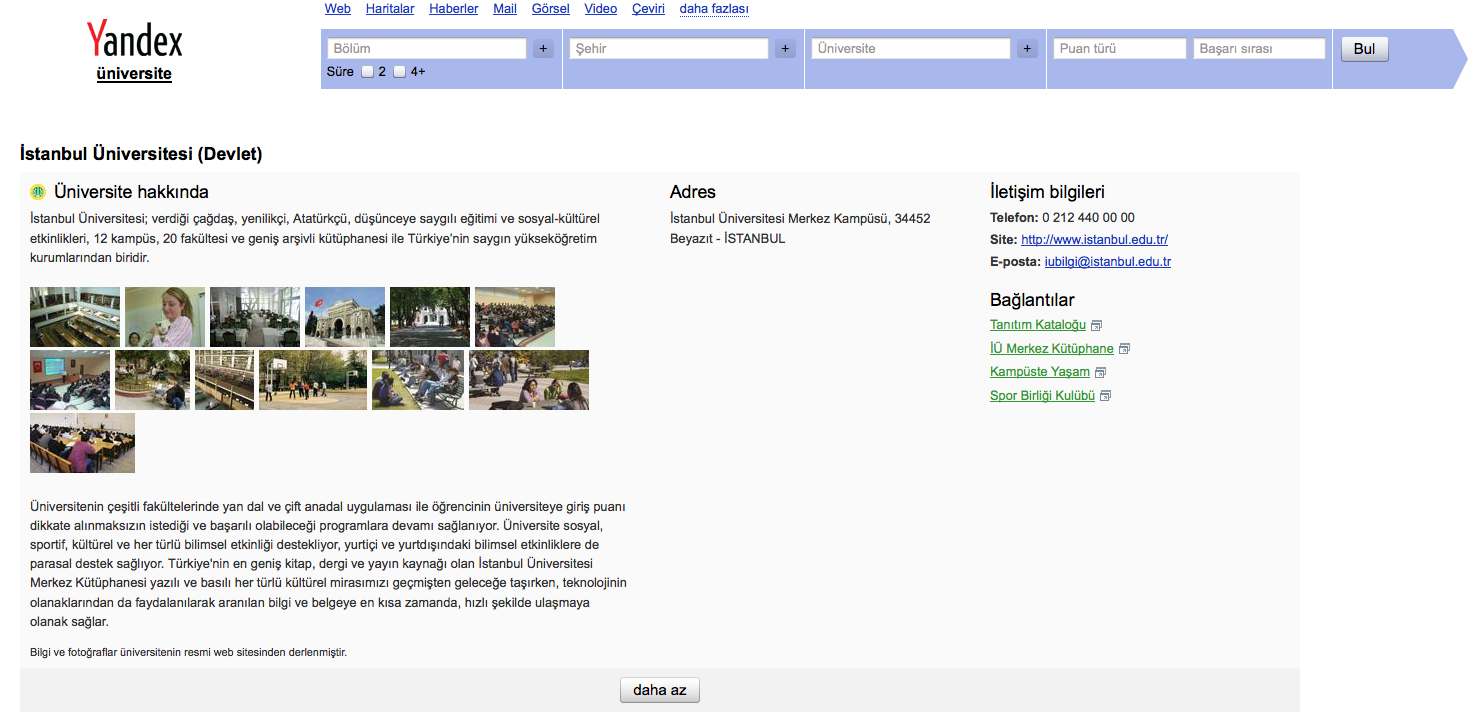The width and height of the screenshot is (1478, 726).
Task: Tick the 2-year Süre checkbox
Action: point(367,72)
